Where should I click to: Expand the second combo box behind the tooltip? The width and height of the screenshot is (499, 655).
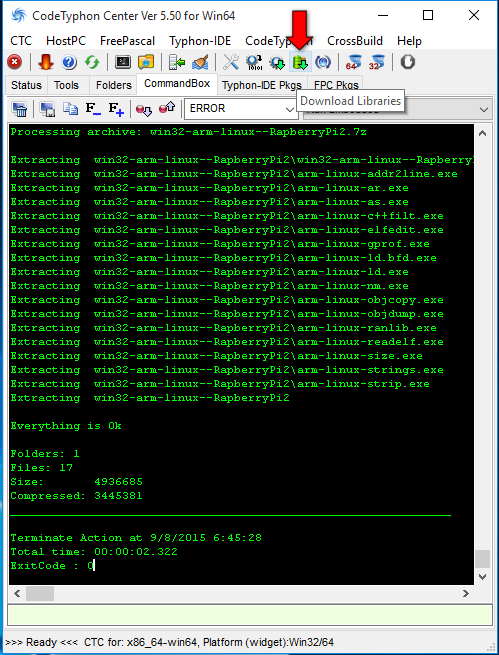(x=484, y=109)
